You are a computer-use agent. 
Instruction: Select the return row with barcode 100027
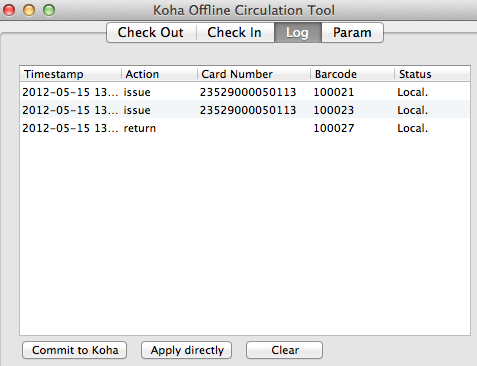[x=245, y=128]
